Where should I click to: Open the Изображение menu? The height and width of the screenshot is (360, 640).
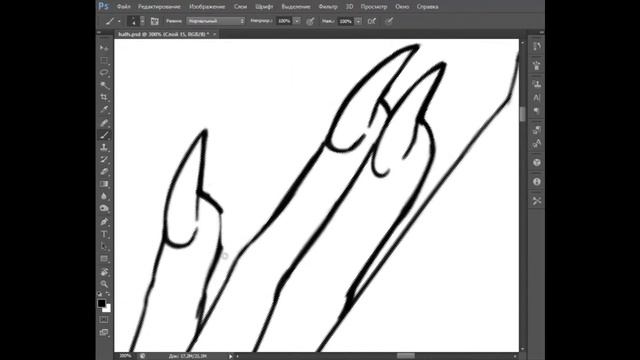pyautogui.click(x=207, y=7)
